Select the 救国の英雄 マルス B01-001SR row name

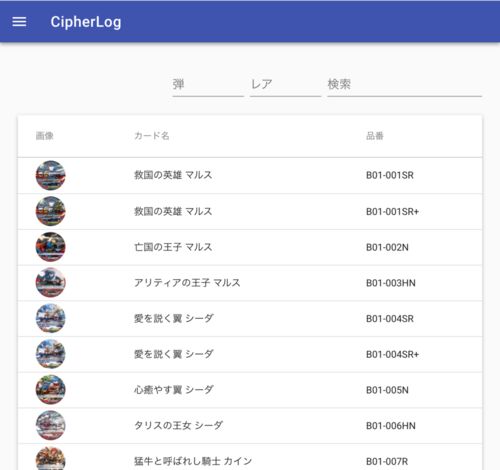(173, 175)
